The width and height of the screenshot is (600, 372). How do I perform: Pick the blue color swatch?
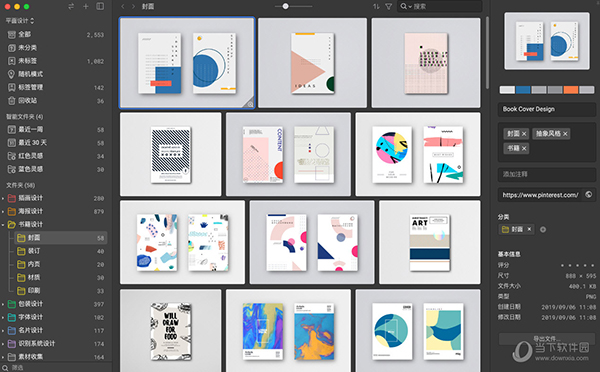pos(523,90)
